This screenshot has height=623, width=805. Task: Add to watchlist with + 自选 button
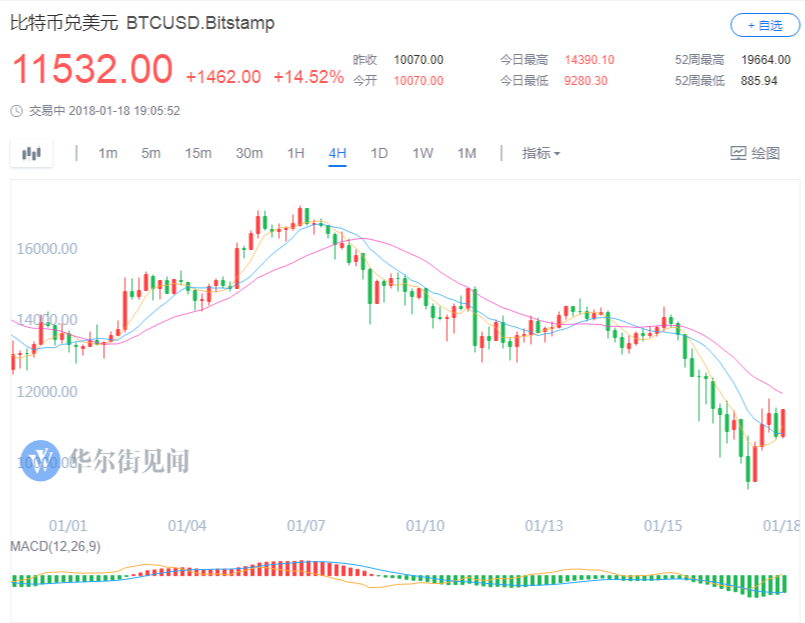764,25
